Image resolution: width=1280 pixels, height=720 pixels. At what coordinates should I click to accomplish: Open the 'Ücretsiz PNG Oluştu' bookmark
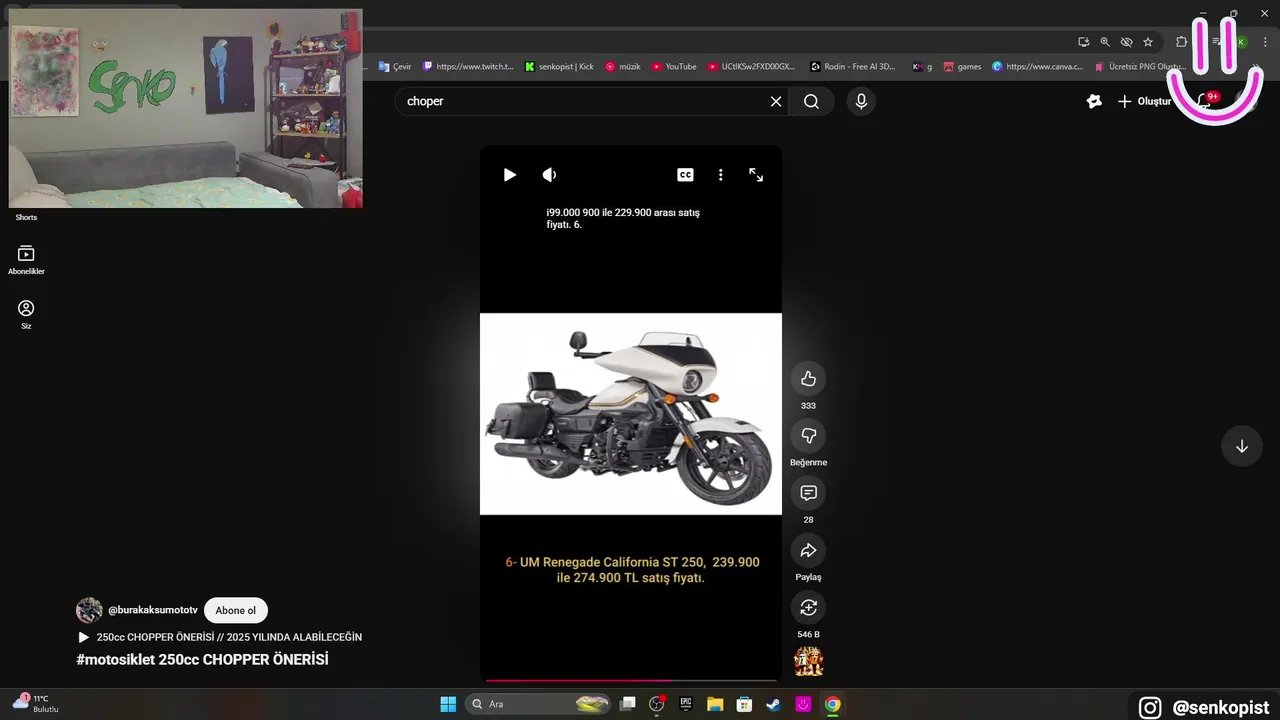click(x=1140, y=66)
